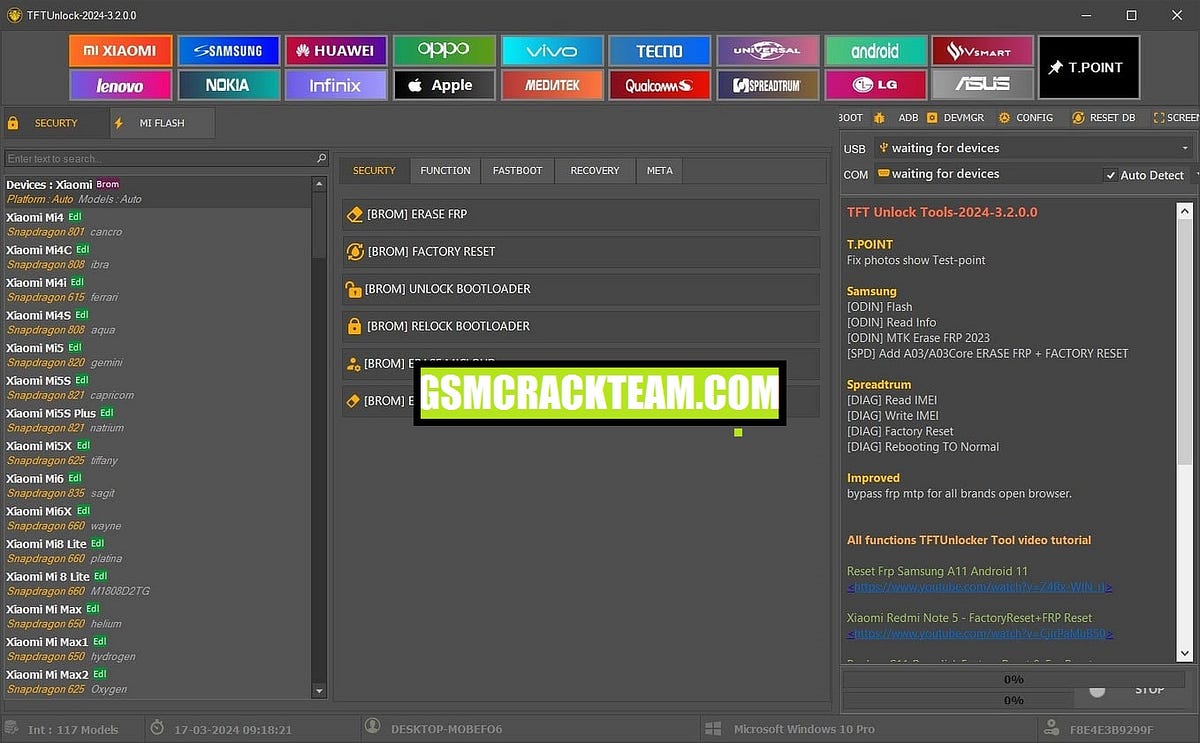
Task: Select the T.POINT brand module
Action: coord(1088,67)
